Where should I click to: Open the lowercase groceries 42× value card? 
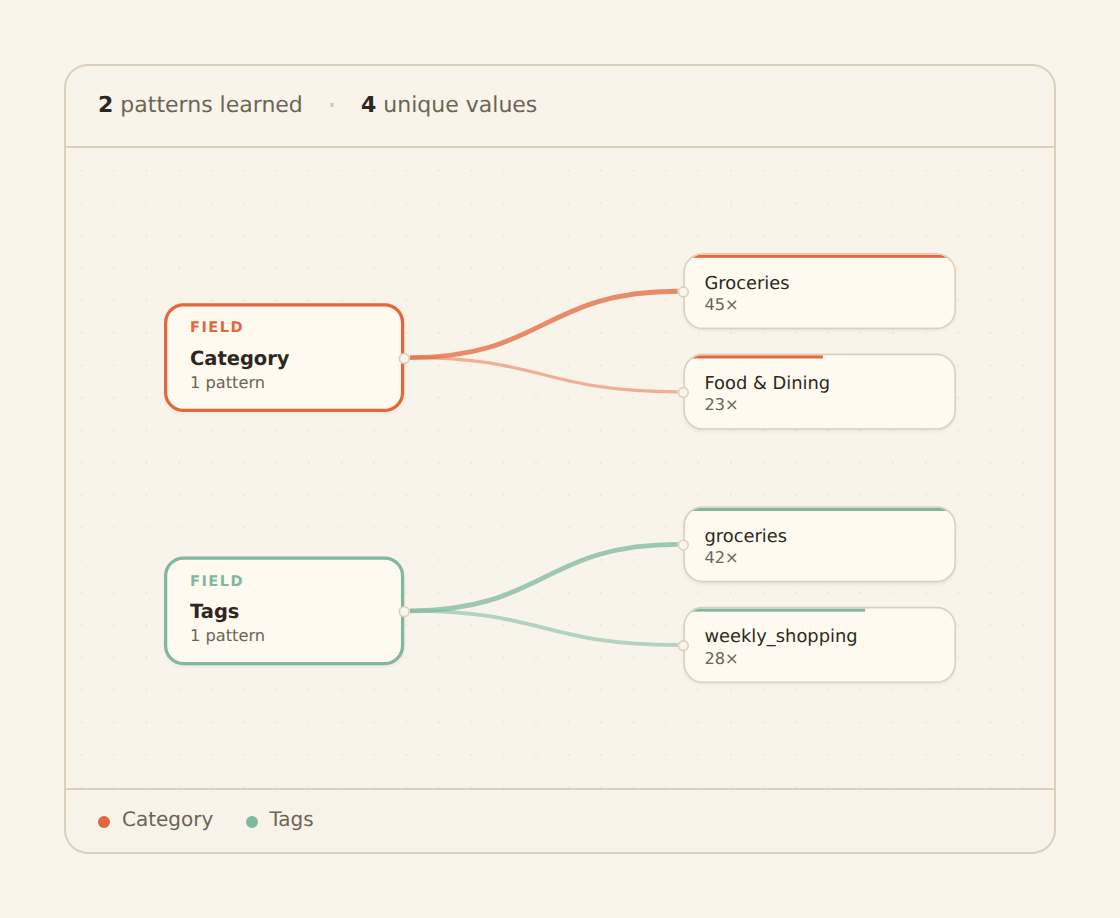[x=819, y=544]
